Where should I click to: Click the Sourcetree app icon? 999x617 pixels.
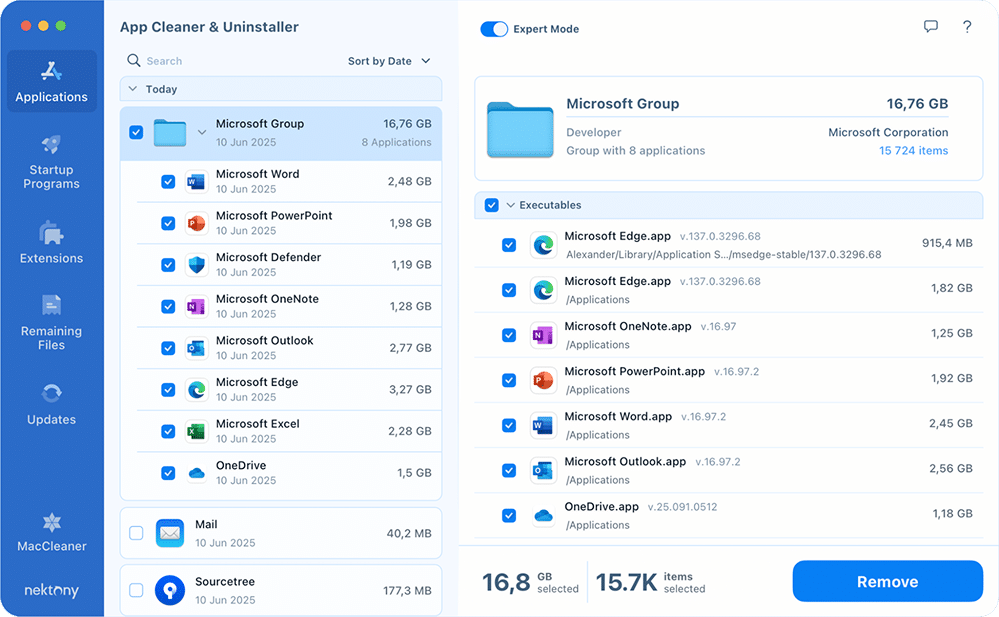click(x=169, y=591)
